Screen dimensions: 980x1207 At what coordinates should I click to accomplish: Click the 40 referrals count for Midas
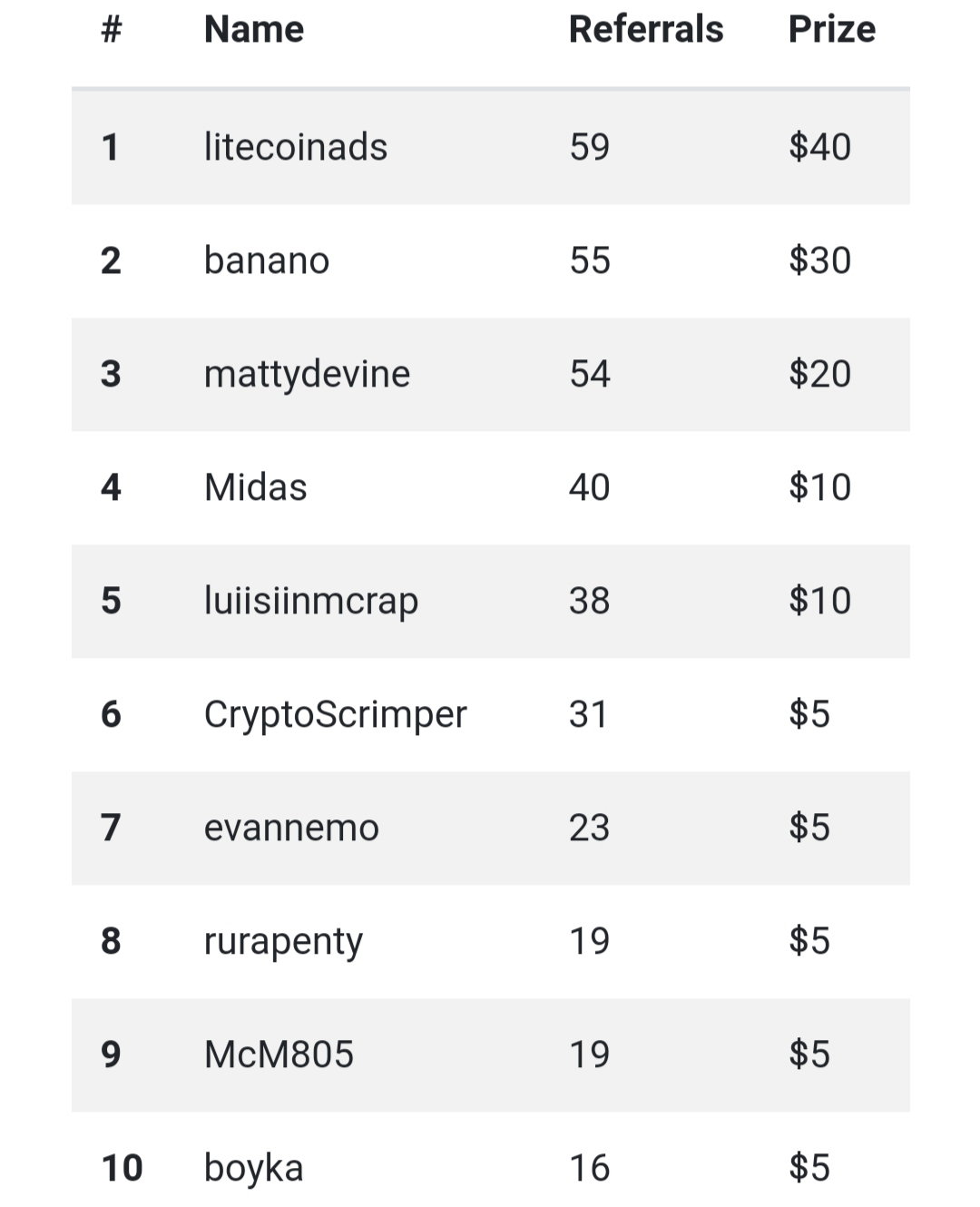[590, 487]
